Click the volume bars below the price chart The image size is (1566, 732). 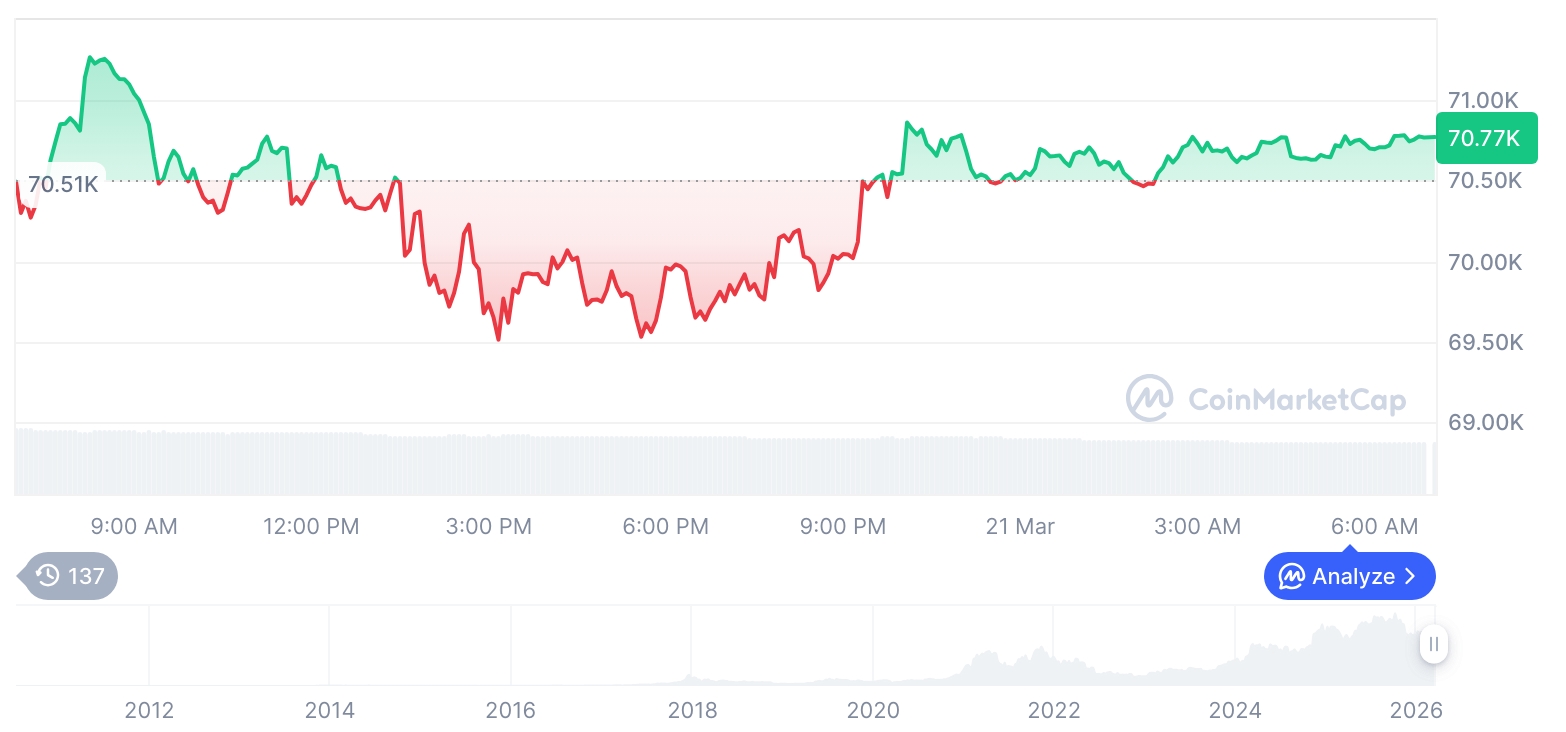coord(700,464)
